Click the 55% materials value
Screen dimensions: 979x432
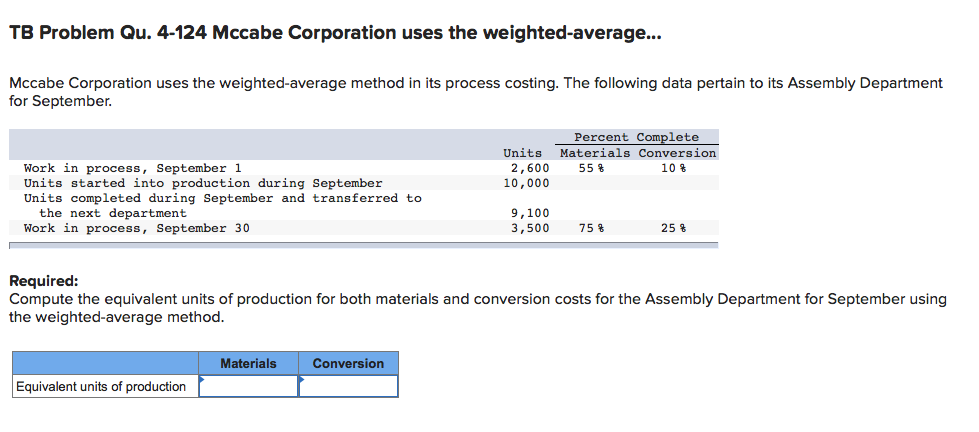(591, 168)
